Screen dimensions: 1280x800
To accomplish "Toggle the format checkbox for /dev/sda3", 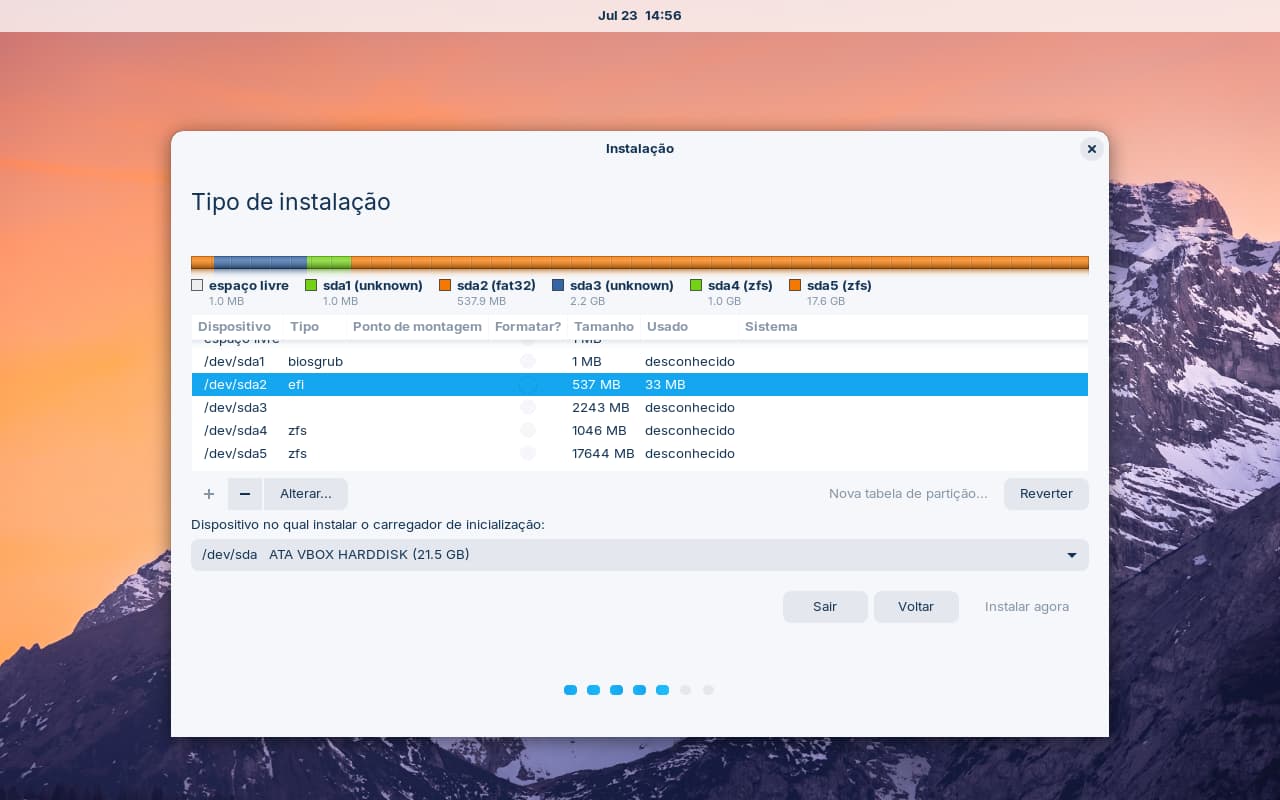I will pyautogui.click(x=528, y=407).
